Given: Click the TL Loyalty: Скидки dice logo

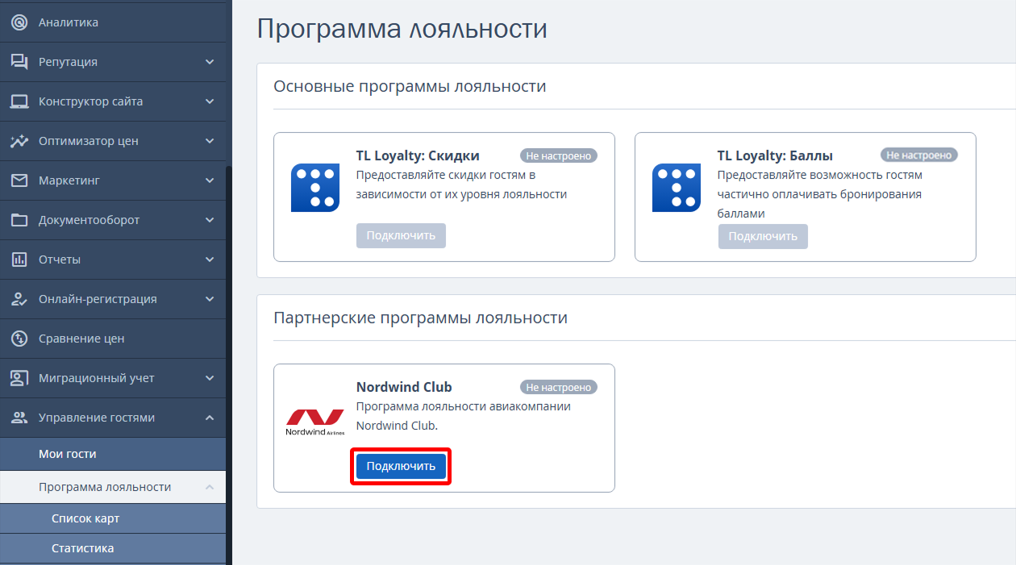Looking at the screenshot, I should pyautogui.click(x=315, y=188).
